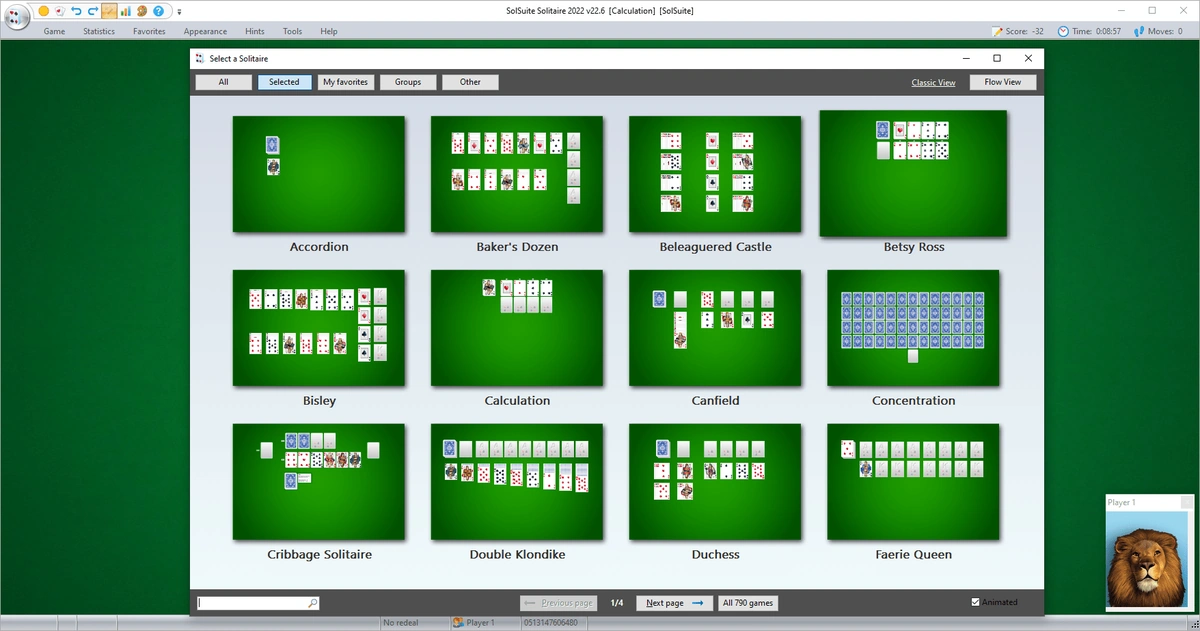Image resolution: width=1200 pixels, height=631 pixels.
Task: Select the Baker's Dozen game thumbnail
Action: tap(517, 174)
